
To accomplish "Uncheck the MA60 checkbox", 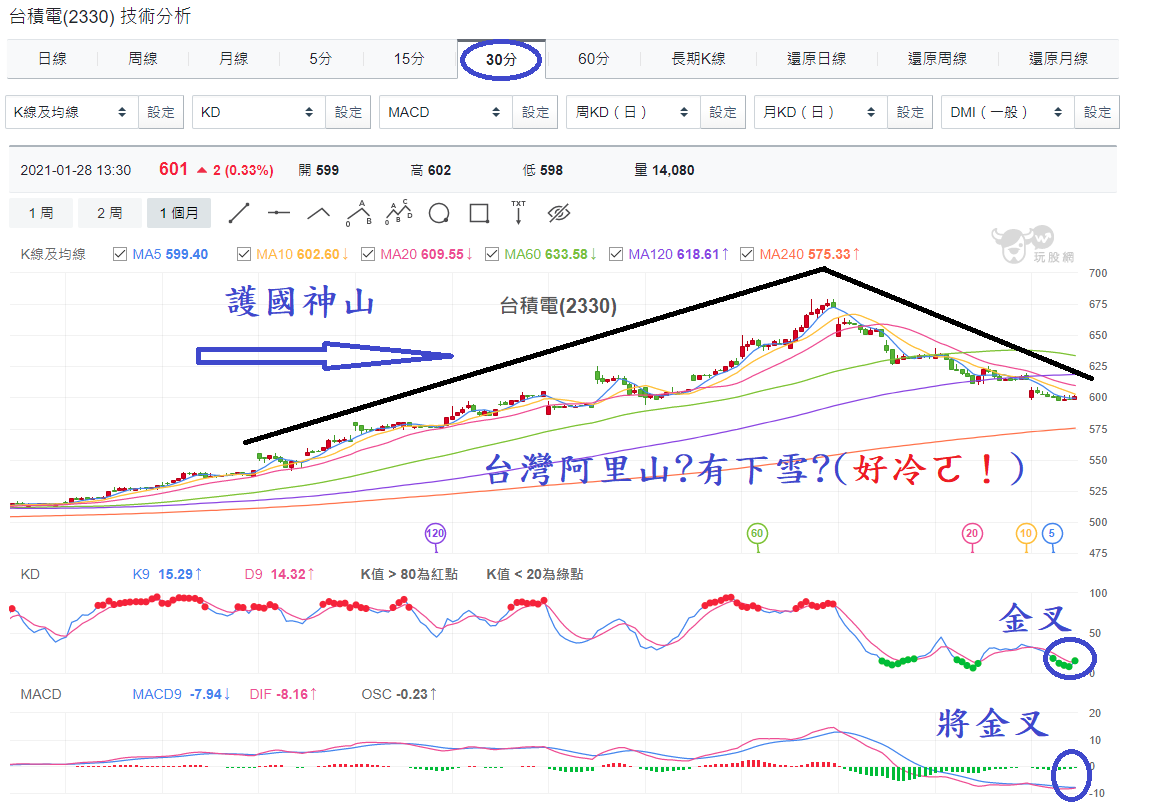I will pyautogui.click(x=491, y=254).
